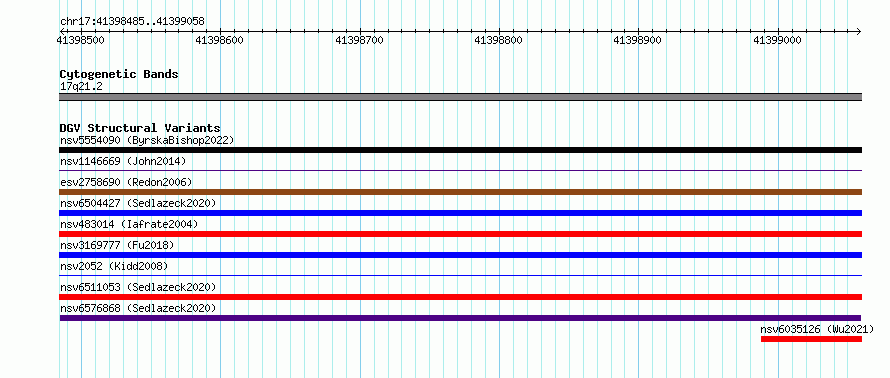Click the thin purple nsv1146669 variant line
Image resolution: width=890 pixels, height=378 pixels.
tap(460, 170)
